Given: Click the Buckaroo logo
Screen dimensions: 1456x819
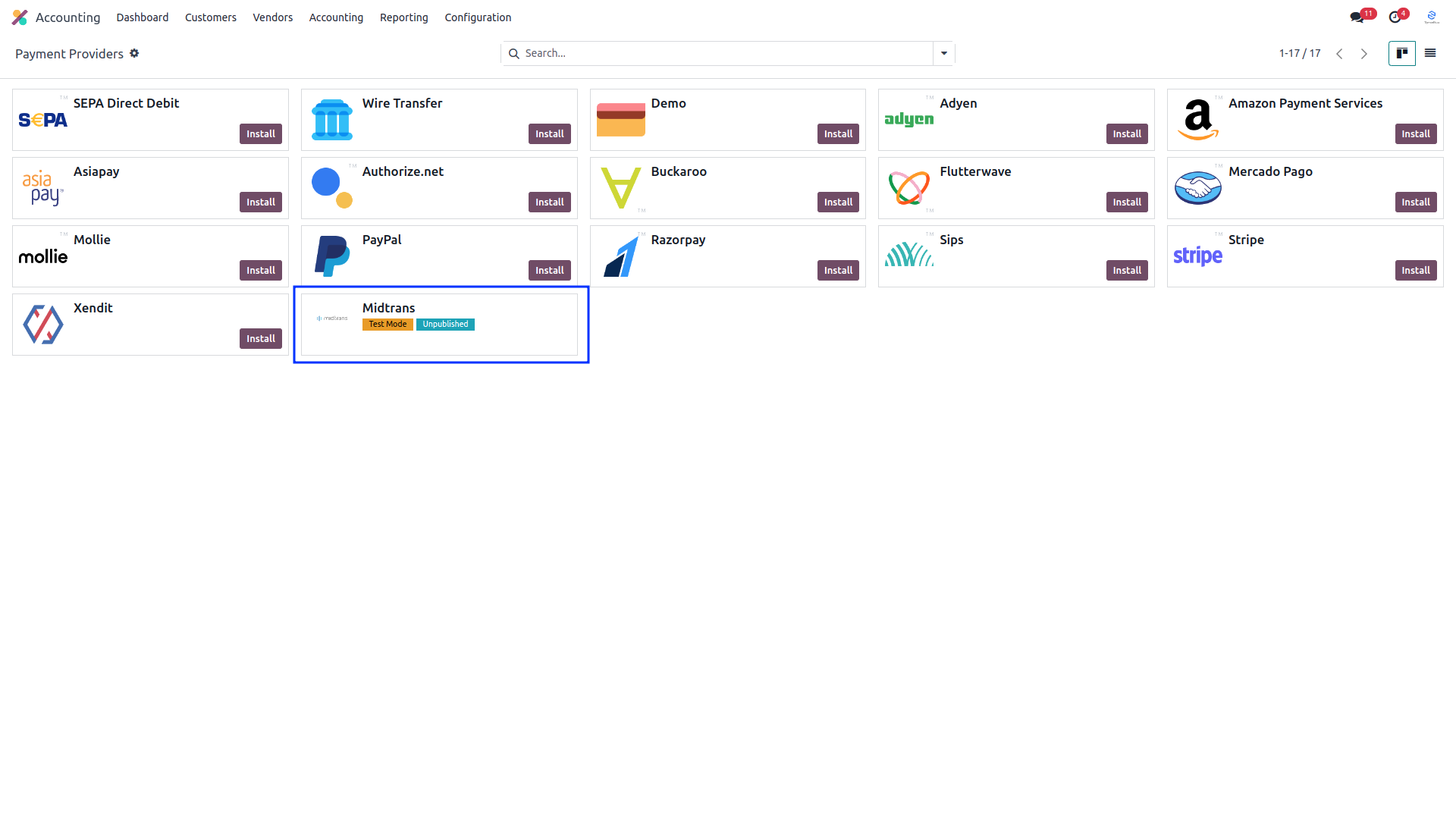Looking at the screenshot, I should (x=621, y=188).
